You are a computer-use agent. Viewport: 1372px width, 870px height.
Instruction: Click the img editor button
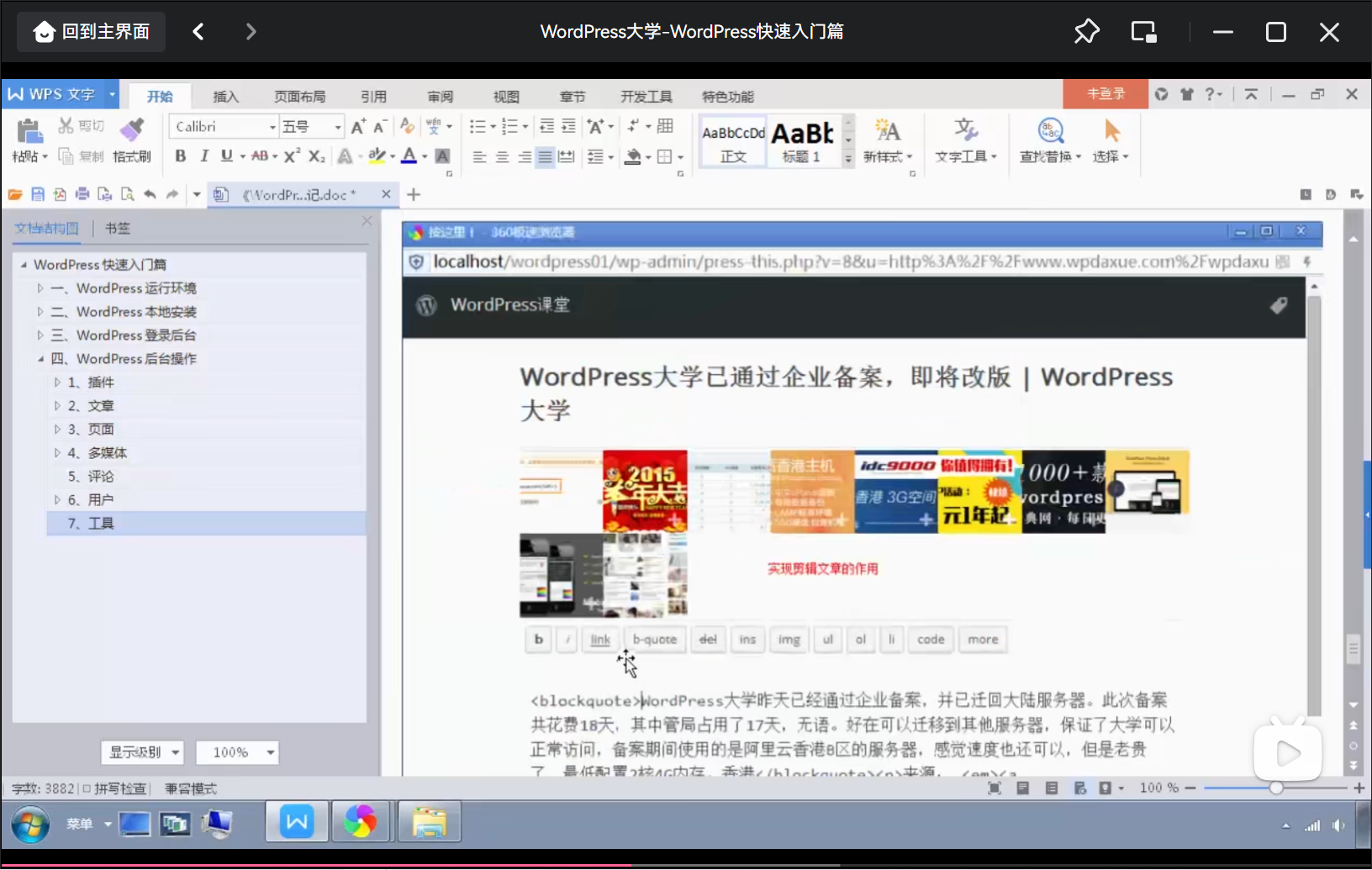click(x=789, y=640)
